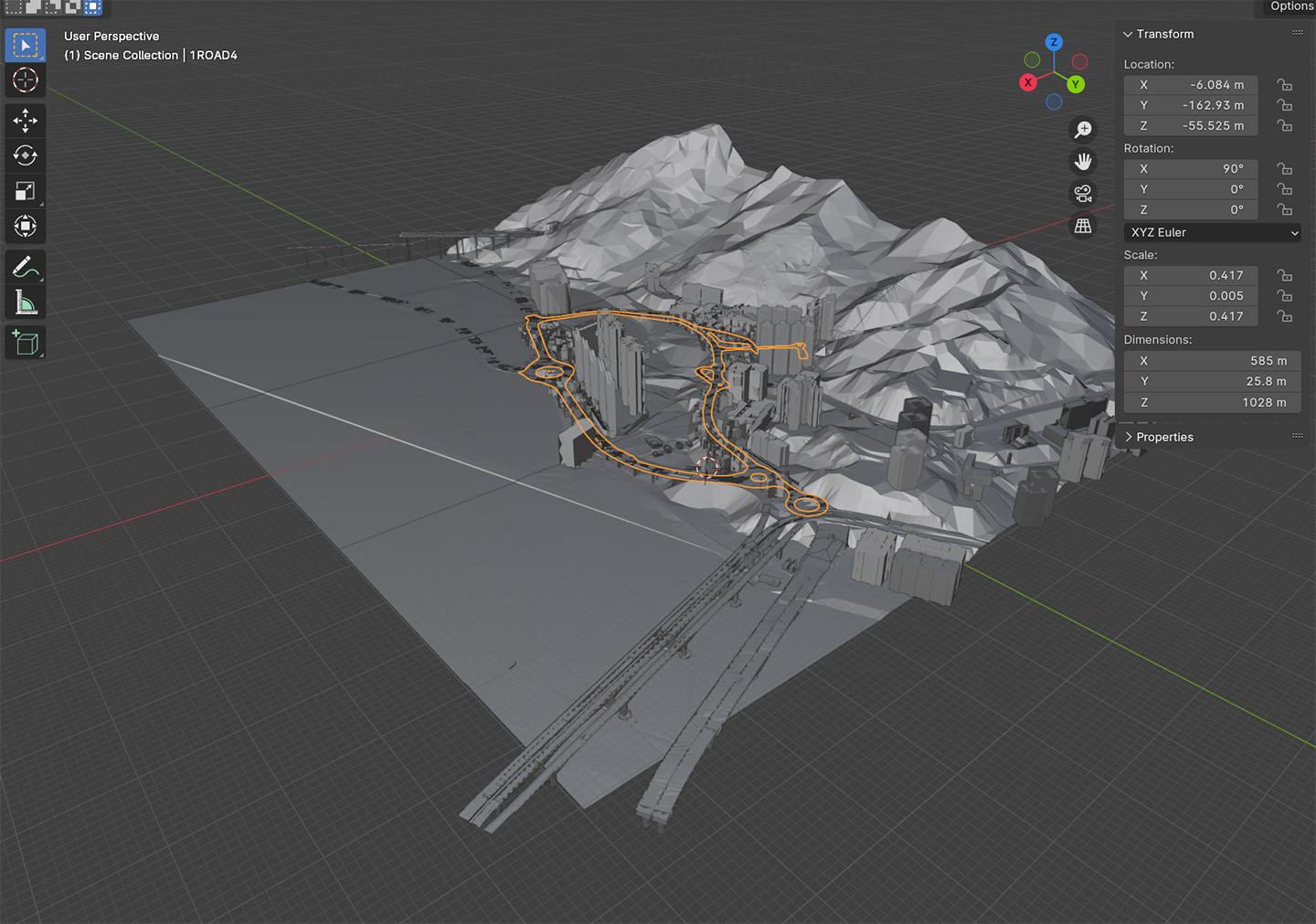Click the Dimensions Z field
Viewport: 1316px width, 924px height.
(x=1211, y=402)
